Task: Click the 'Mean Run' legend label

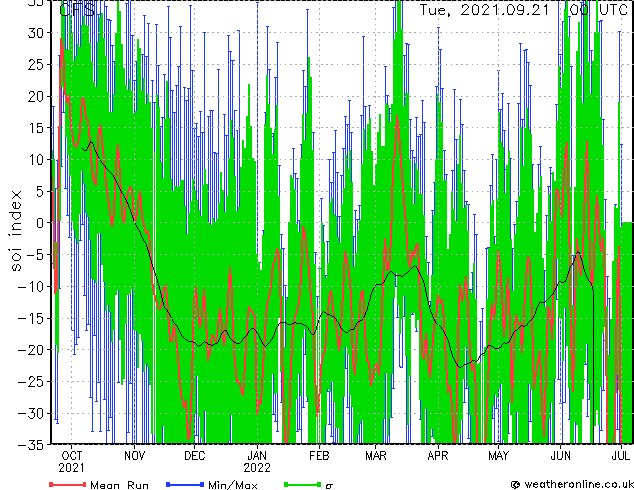Action: pyautogui.click(x=119, y=485)
